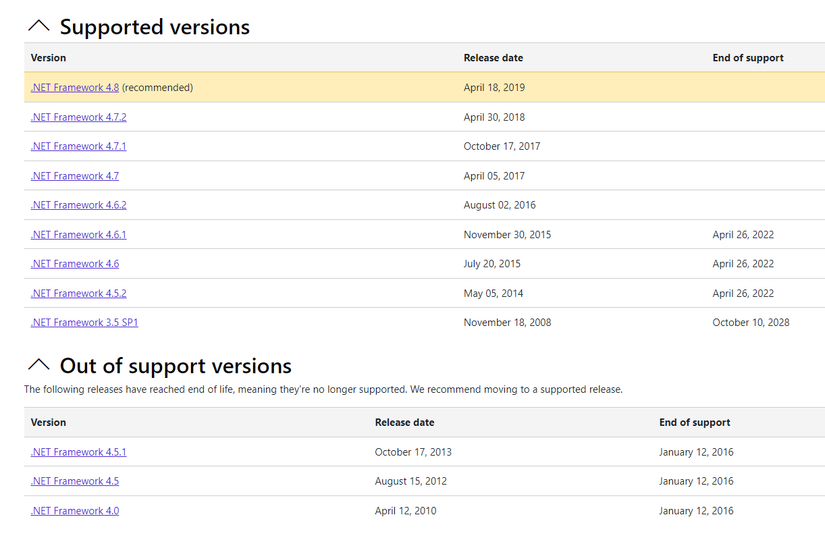This screenshot has height=552, width=825.
Task: Click the Out of support versions heading
Action: [176, 365]
